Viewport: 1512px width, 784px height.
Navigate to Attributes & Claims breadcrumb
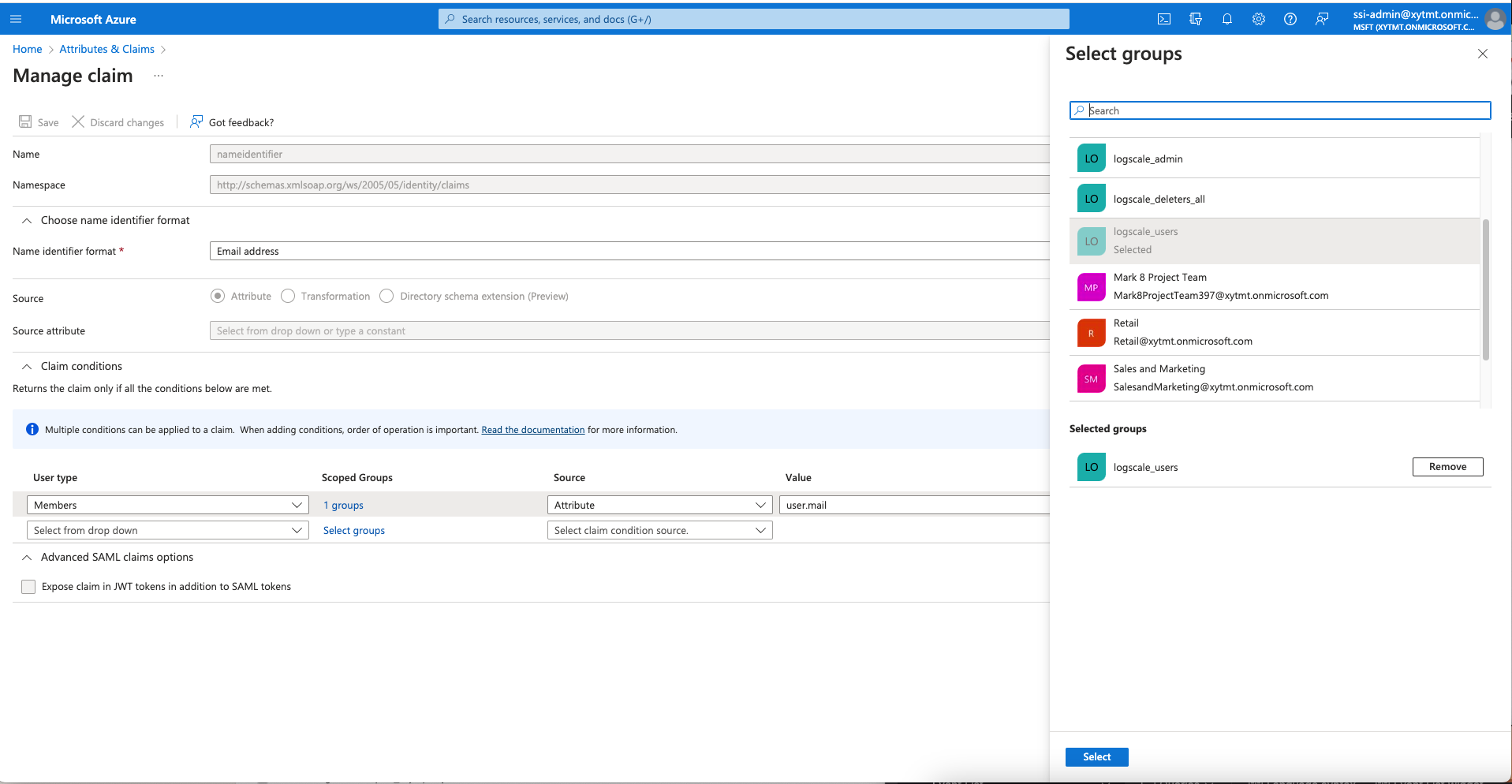click(106, 49)
